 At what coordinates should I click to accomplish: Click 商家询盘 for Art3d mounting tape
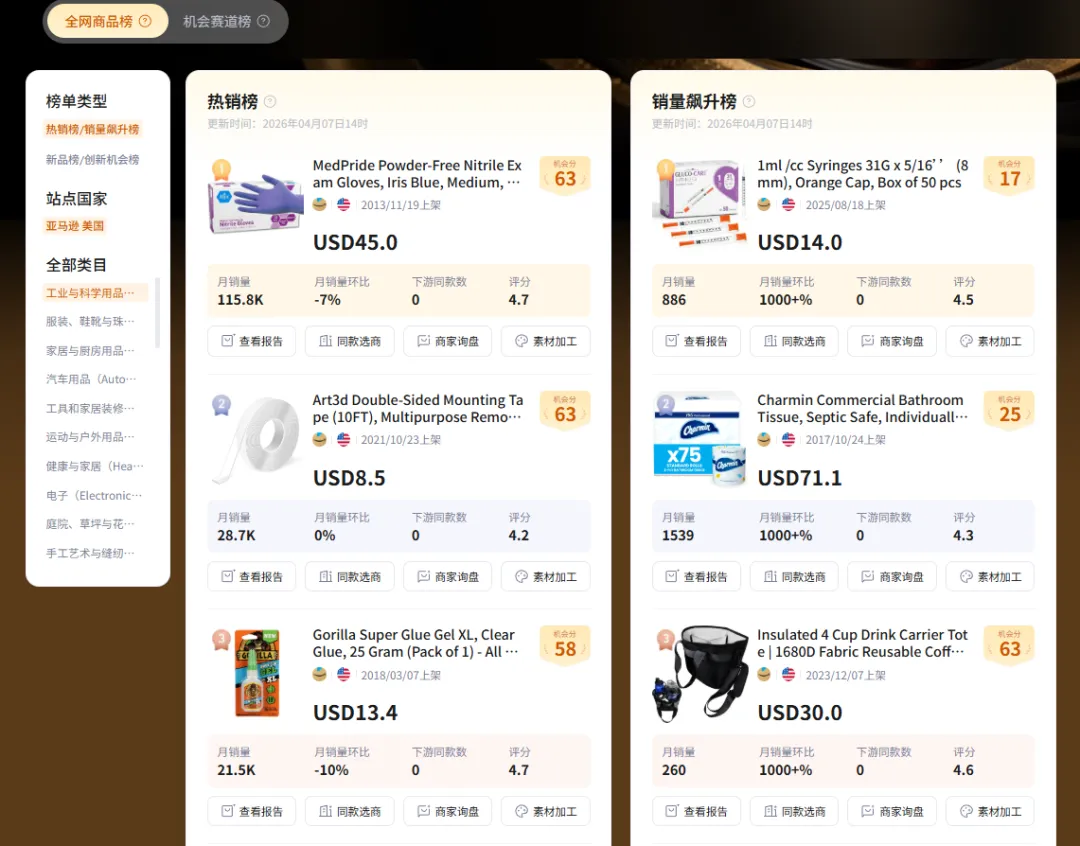[447, 577]
